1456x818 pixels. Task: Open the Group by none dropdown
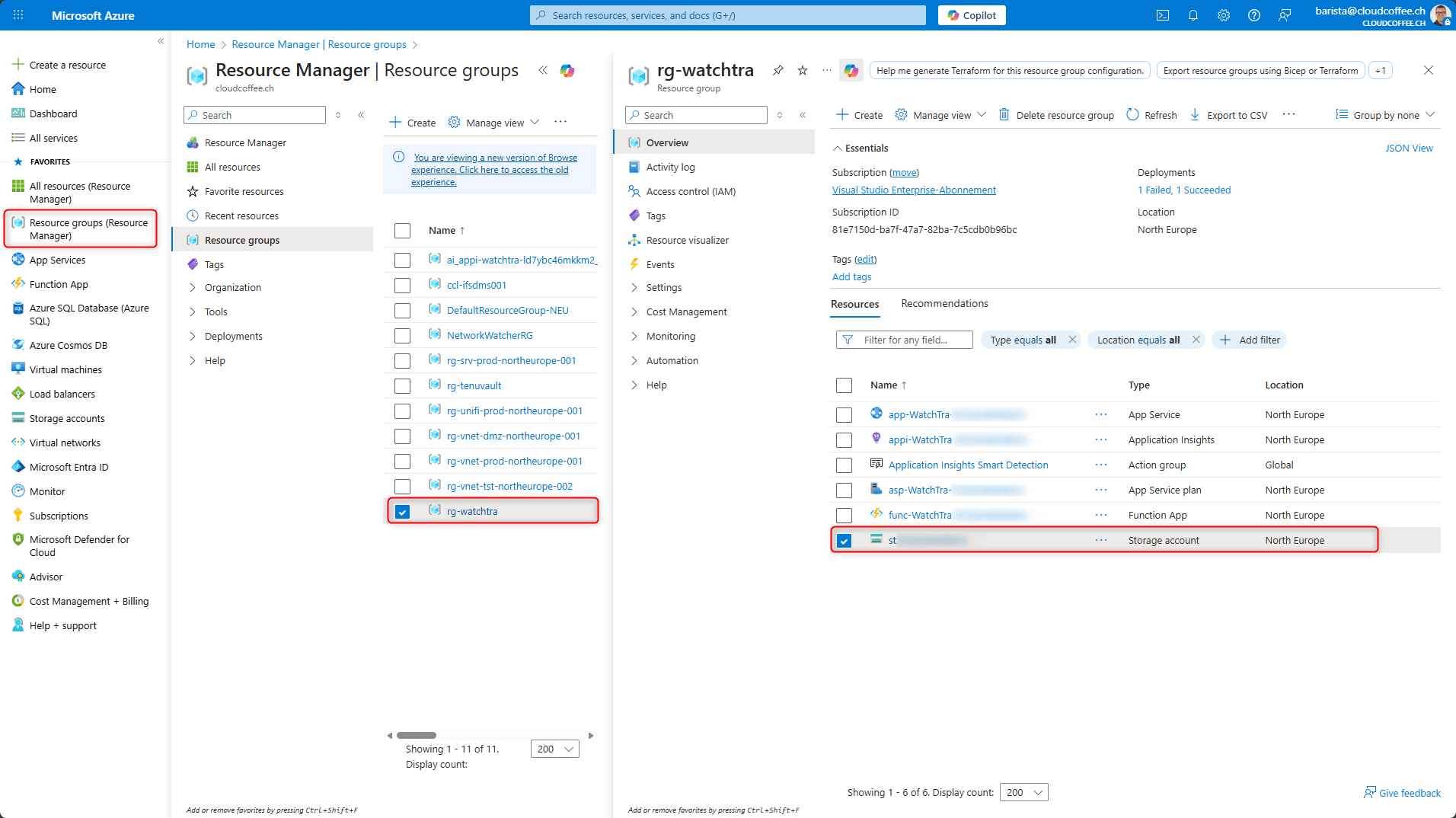point(1385,115)
